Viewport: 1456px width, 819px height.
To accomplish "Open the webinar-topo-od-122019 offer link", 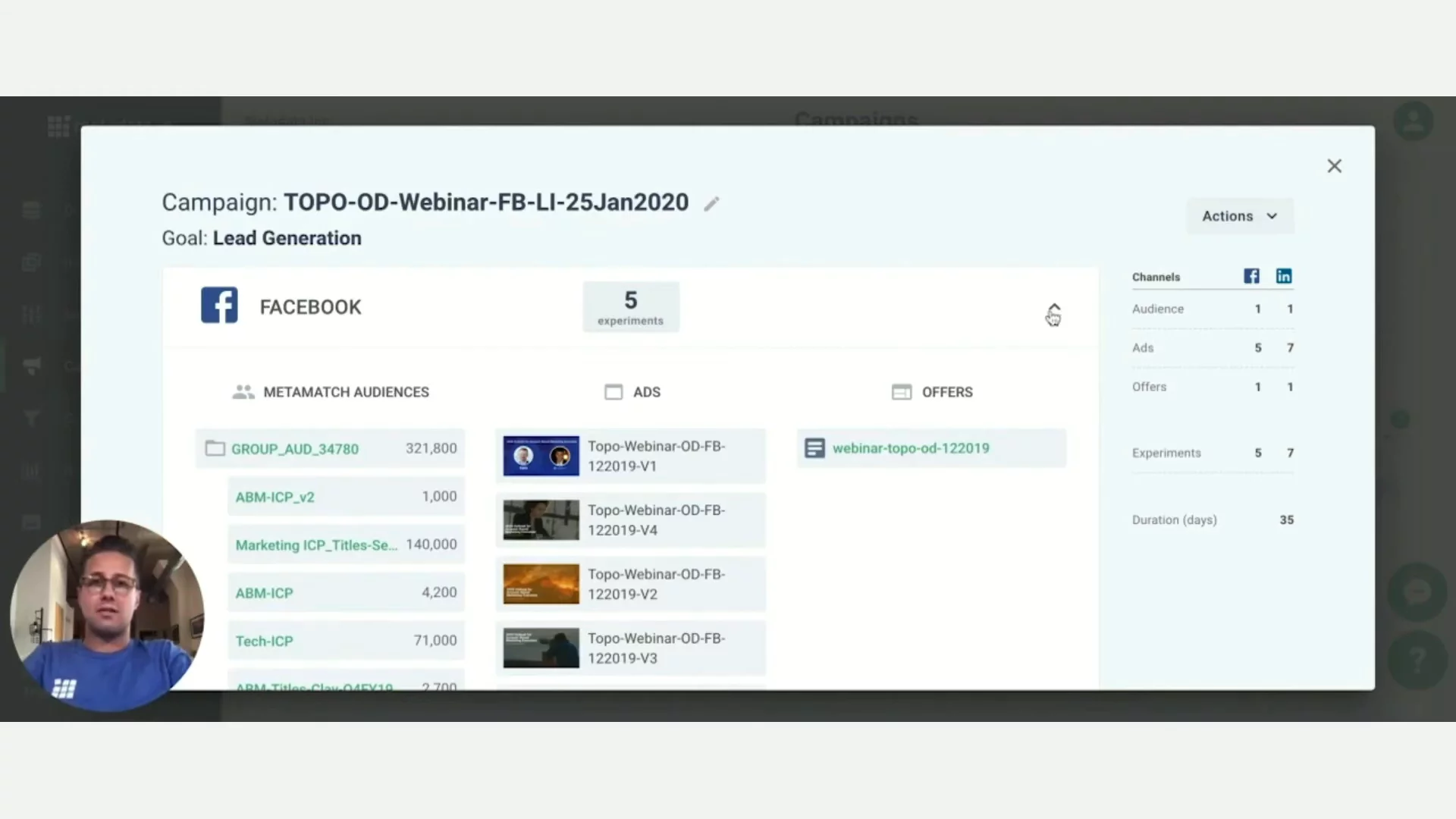I will click(911, 448).
